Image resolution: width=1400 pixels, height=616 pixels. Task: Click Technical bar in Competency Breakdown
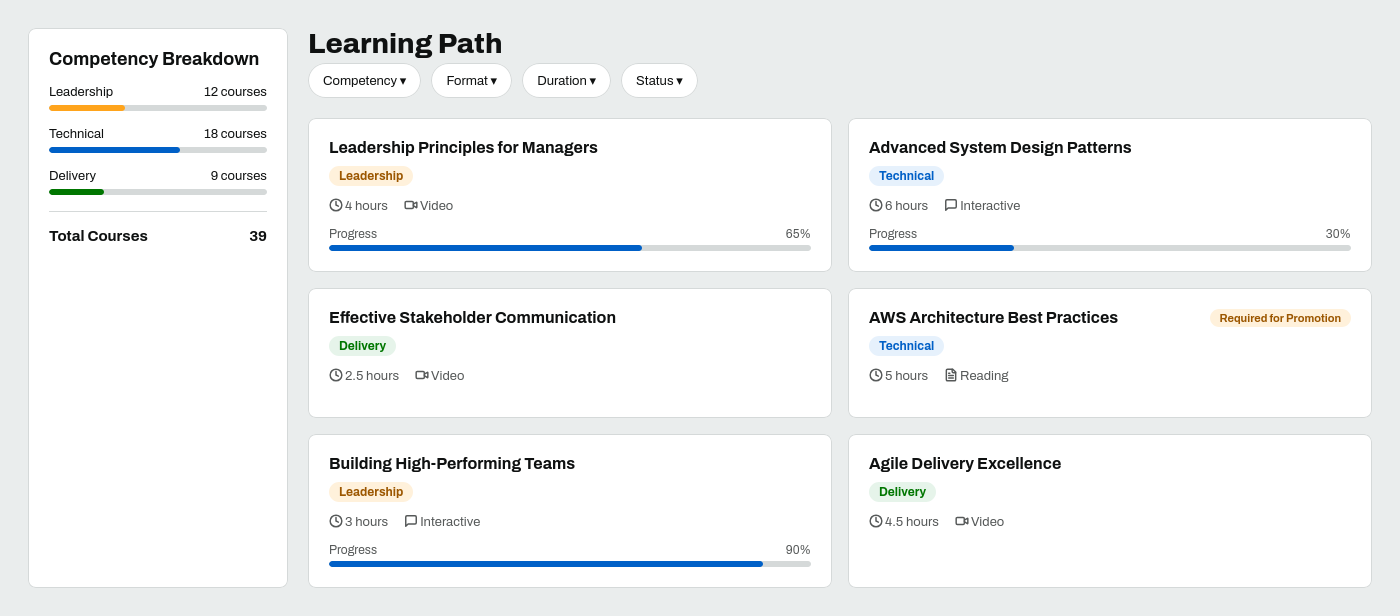[x=158, y=150]
